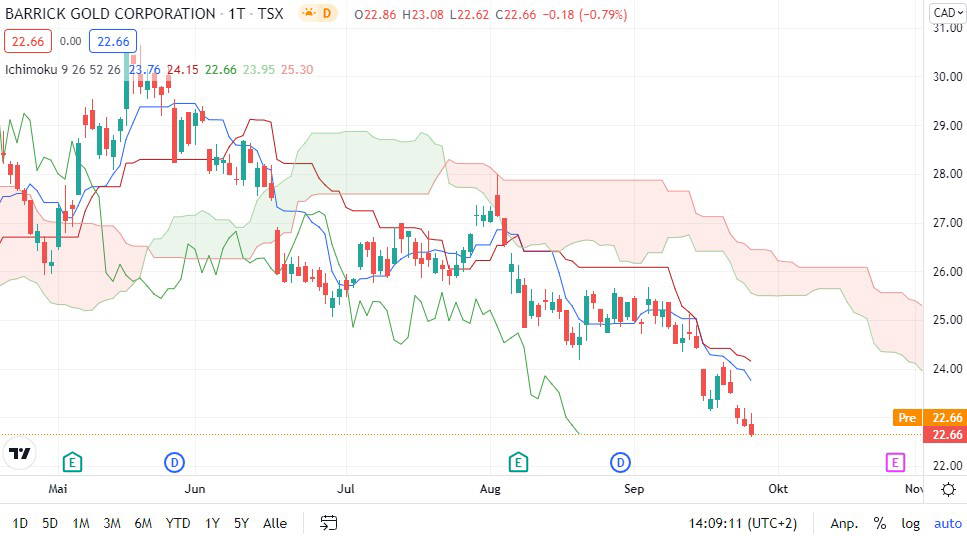Select the YTD time range
Image resolution: width=967 pixels, height=536 pixels.
[x=178, y=523]
